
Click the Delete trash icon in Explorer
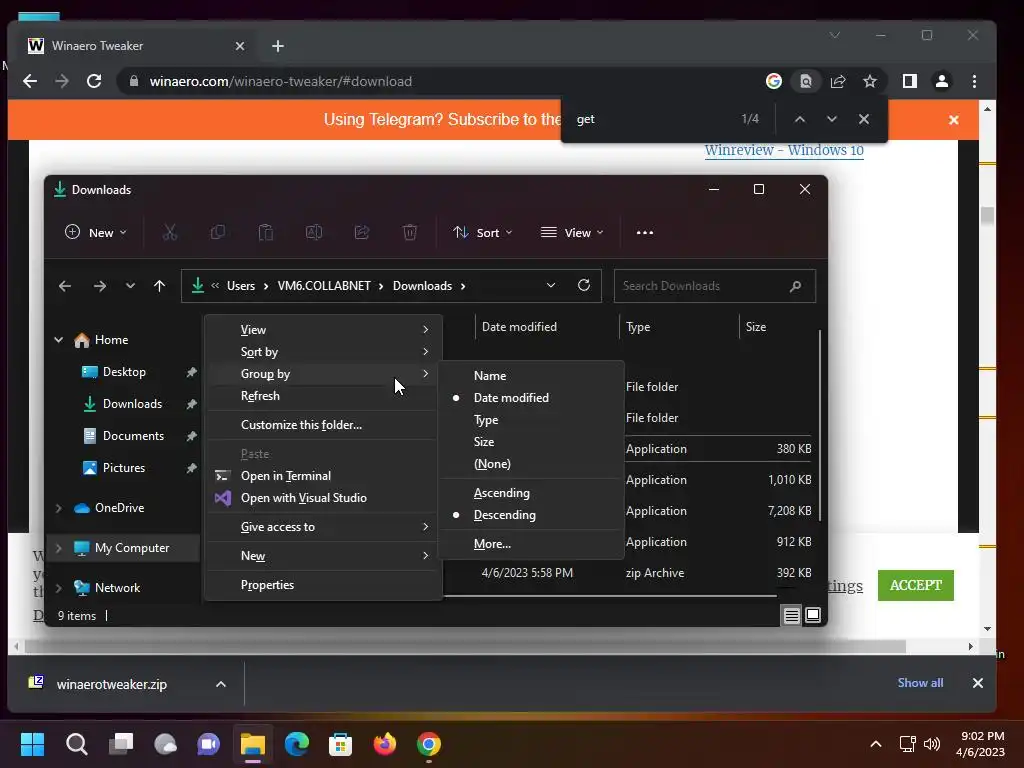click(x=410, y=232)
